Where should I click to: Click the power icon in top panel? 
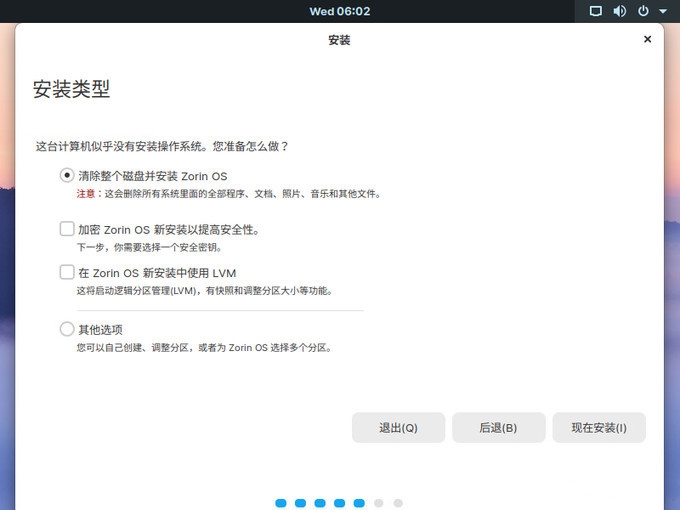643,11
